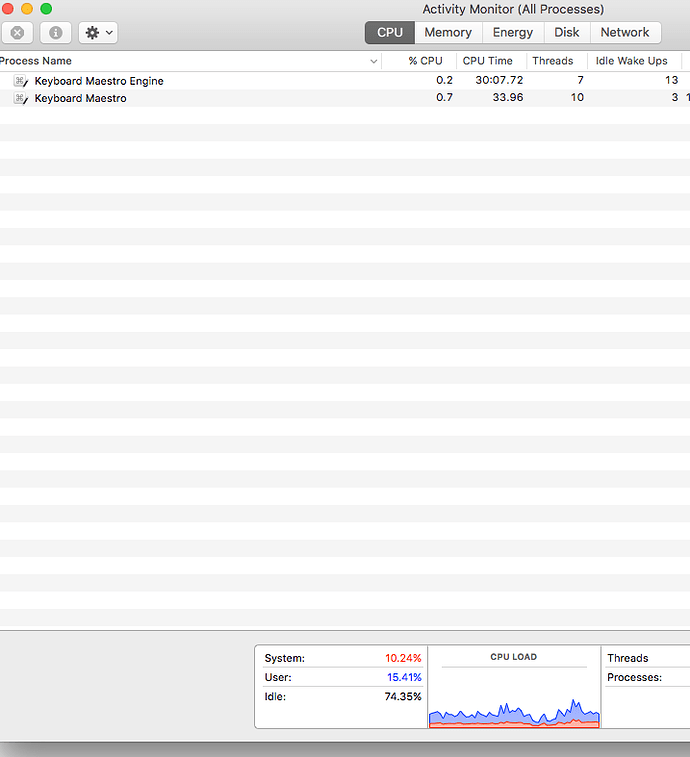Click the 33.96 CPU Time value

coord(508,98)
